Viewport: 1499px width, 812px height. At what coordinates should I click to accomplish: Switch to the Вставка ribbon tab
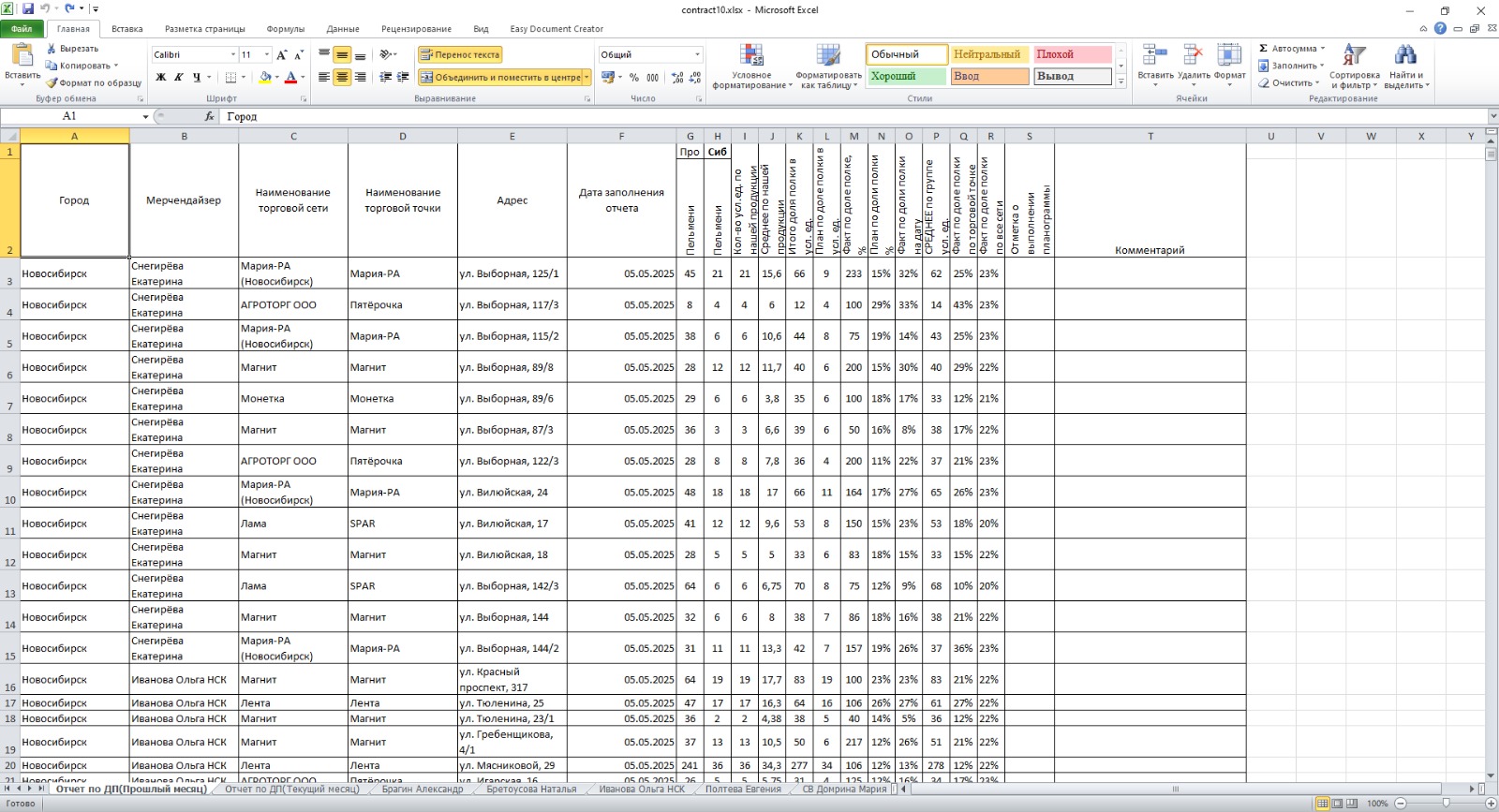pos(127,29)
